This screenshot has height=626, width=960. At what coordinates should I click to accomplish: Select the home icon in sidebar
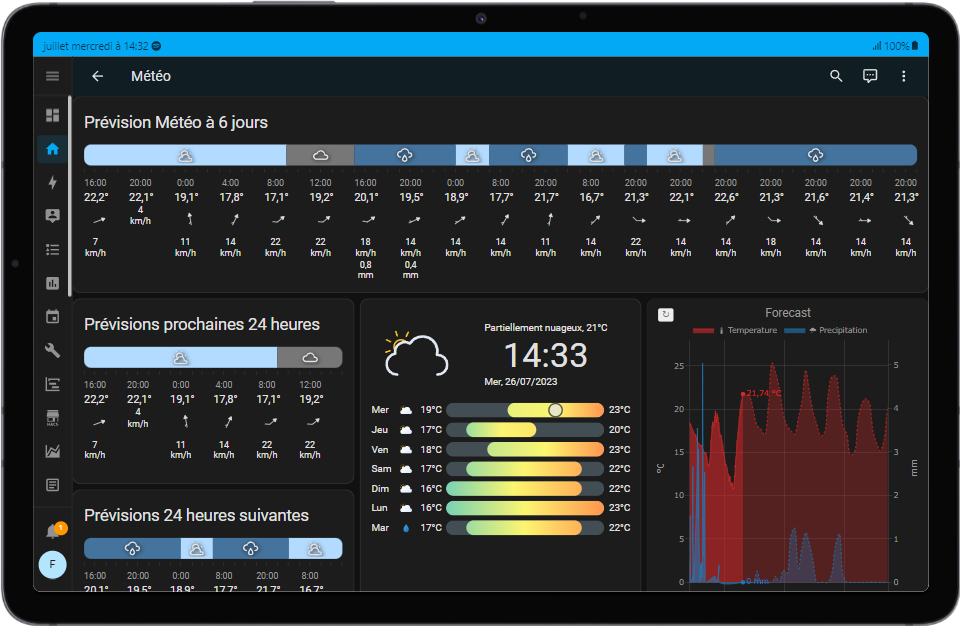click(53, 149)
